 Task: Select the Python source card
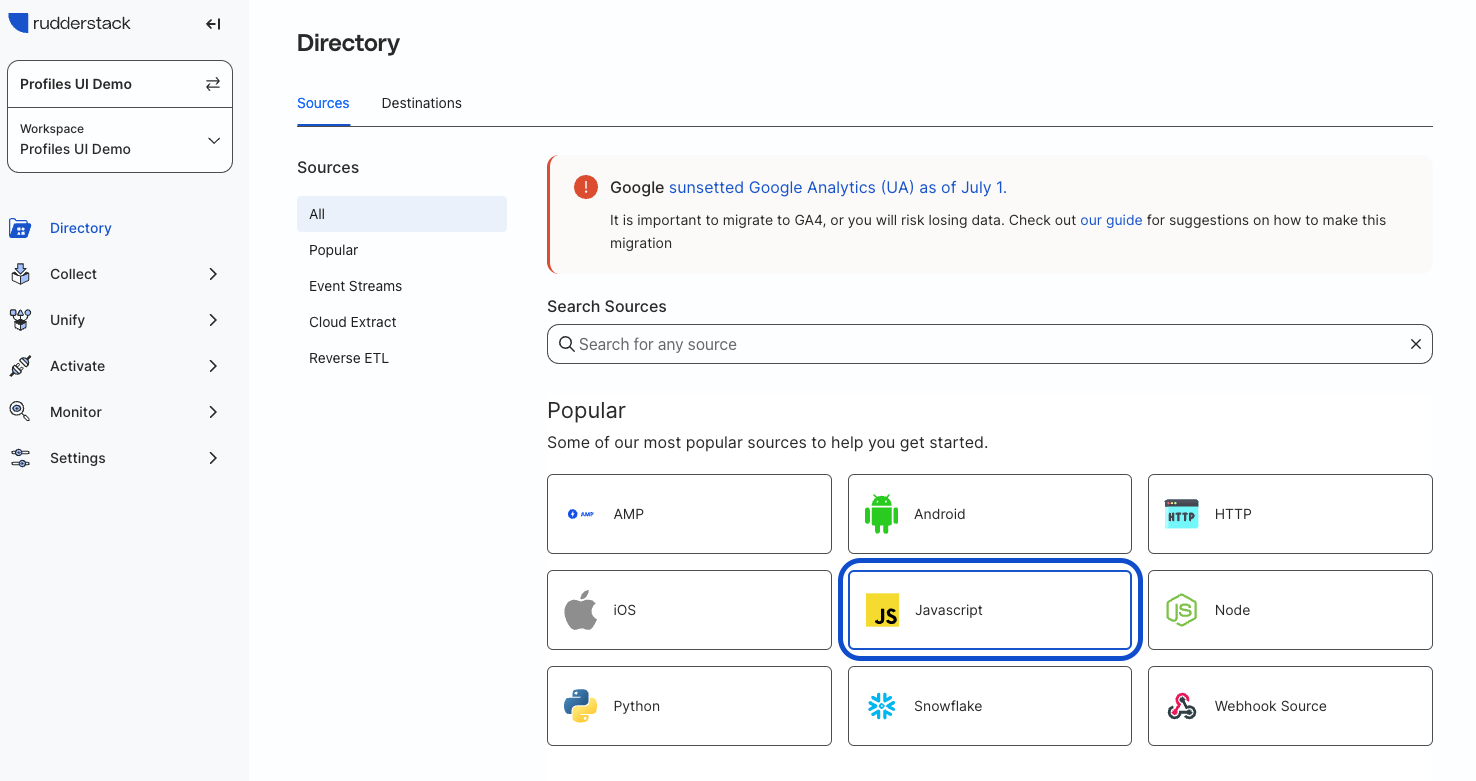(689, 706)
